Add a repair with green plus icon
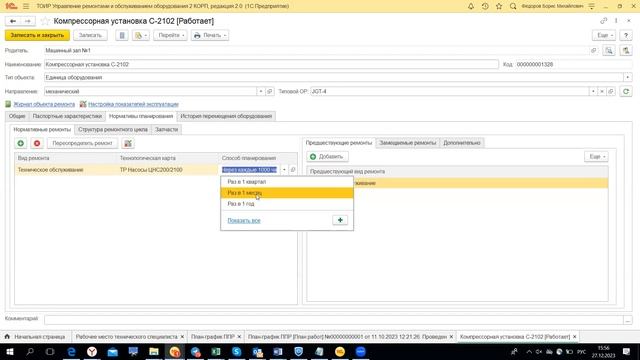 (20, 143)
